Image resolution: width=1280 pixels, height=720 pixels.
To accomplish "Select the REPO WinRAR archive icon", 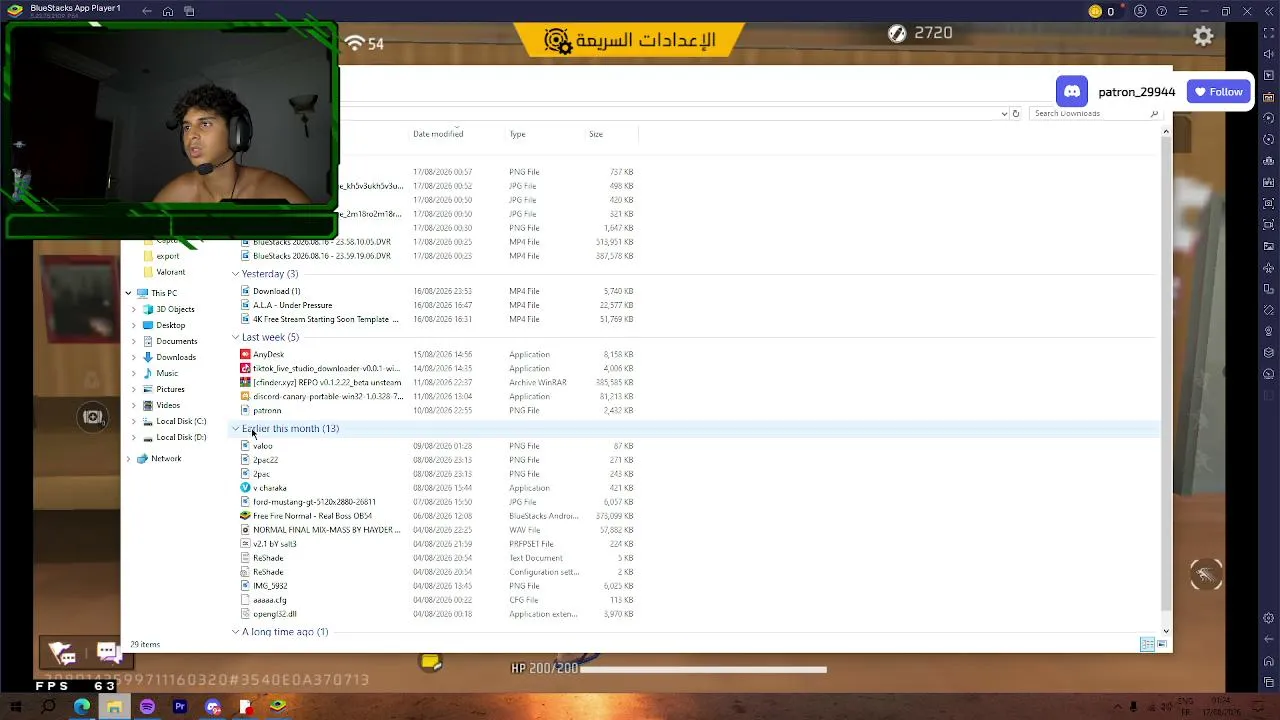I will [x=246, y=382].
